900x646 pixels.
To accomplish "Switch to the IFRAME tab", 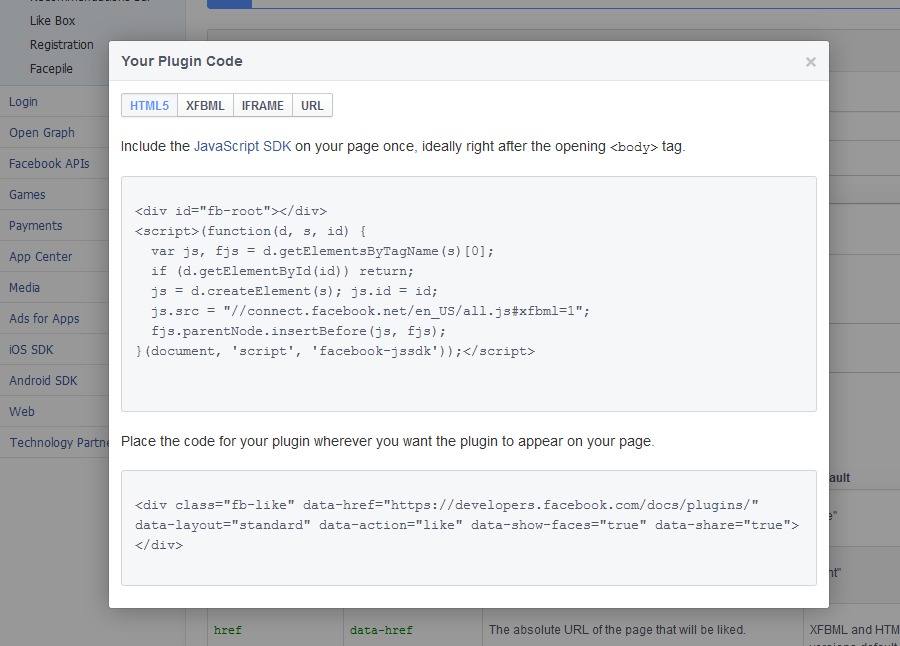I will [263, 106].
